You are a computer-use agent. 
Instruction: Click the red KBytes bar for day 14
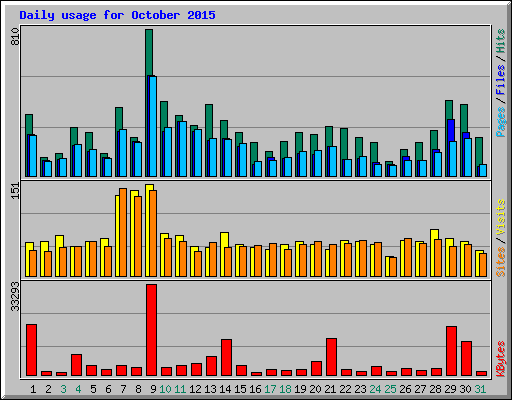[x=226, y=358]
